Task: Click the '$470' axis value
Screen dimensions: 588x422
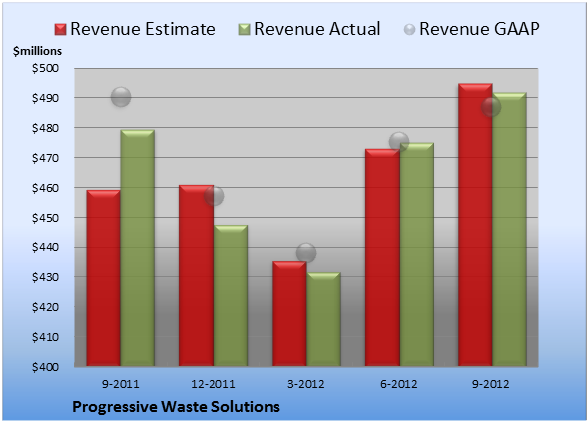Action: point(45,158)
